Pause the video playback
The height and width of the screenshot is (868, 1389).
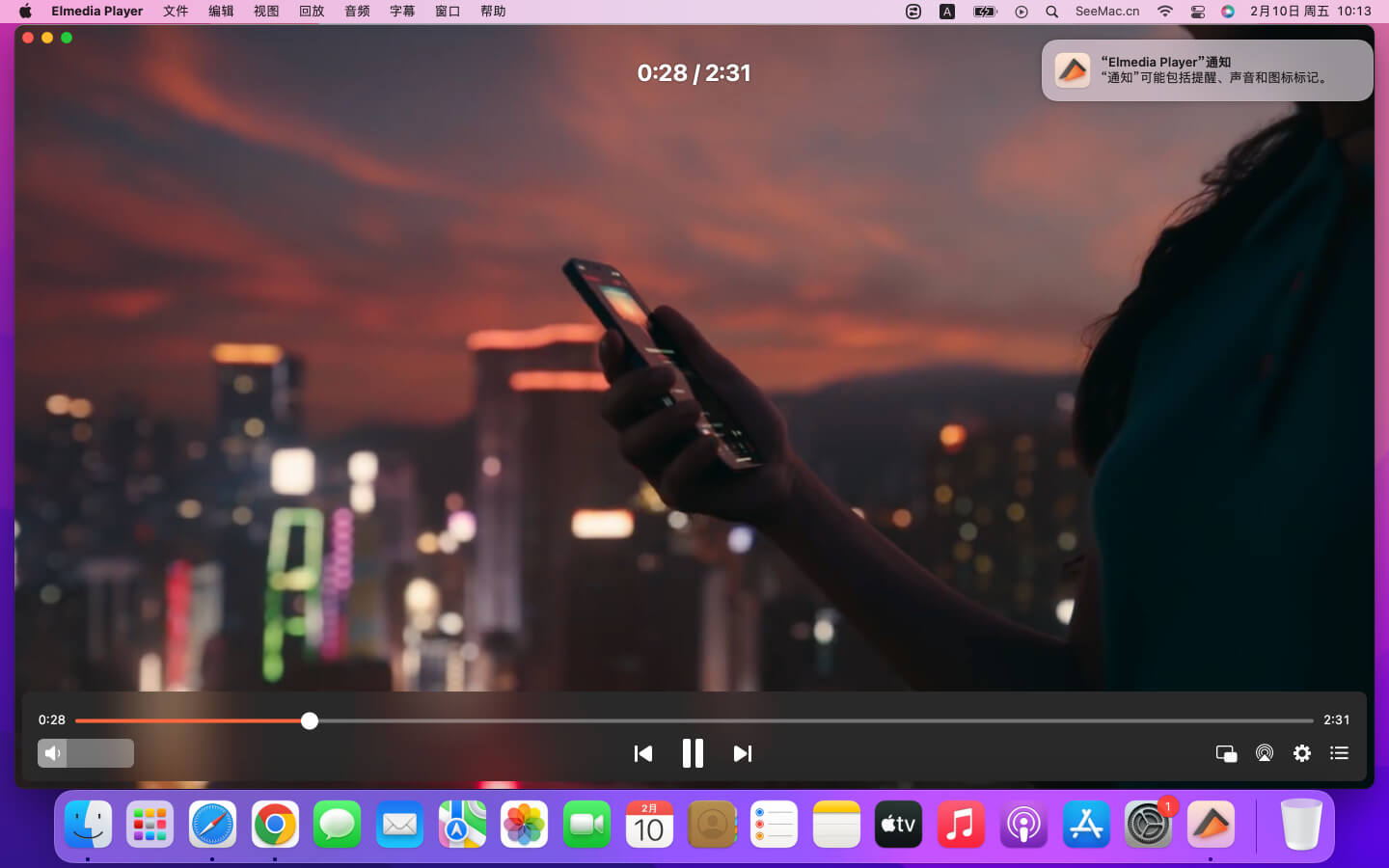(x=693, y=753)
